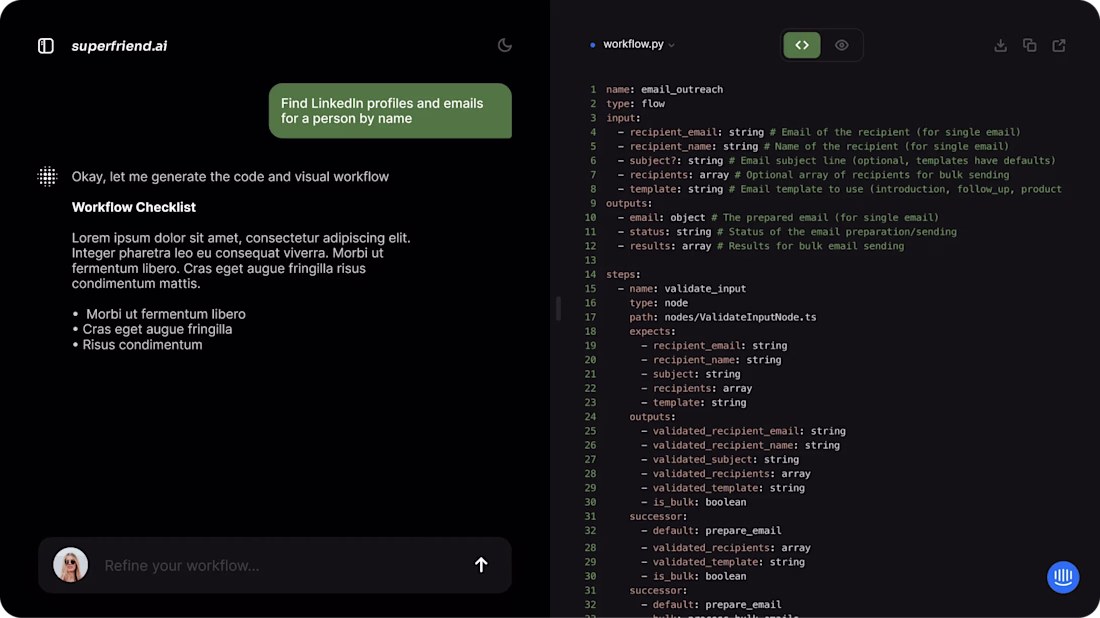This screenshot has height=618, width=1100.
Task: Click the Lorem ipsum paragraph
Action: tap(241, 260)
